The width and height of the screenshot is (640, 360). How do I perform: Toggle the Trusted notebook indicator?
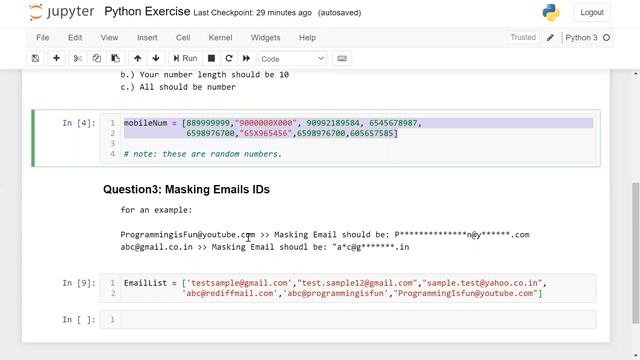click(x=523, y=38)
